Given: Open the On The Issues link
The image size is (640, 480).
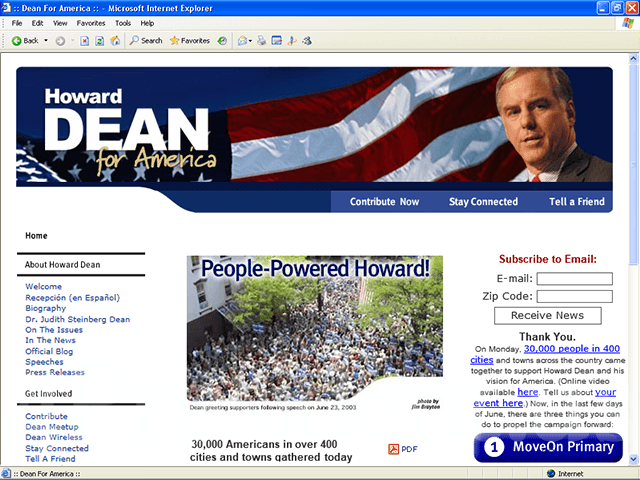Looking at the screenshot, I should [x=54, y=330].
